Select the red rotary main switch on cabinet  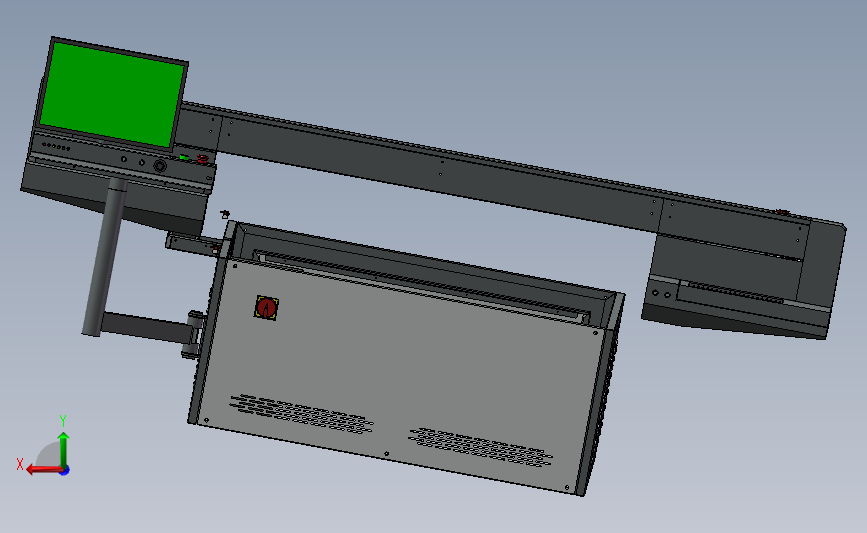pos(267,307)
